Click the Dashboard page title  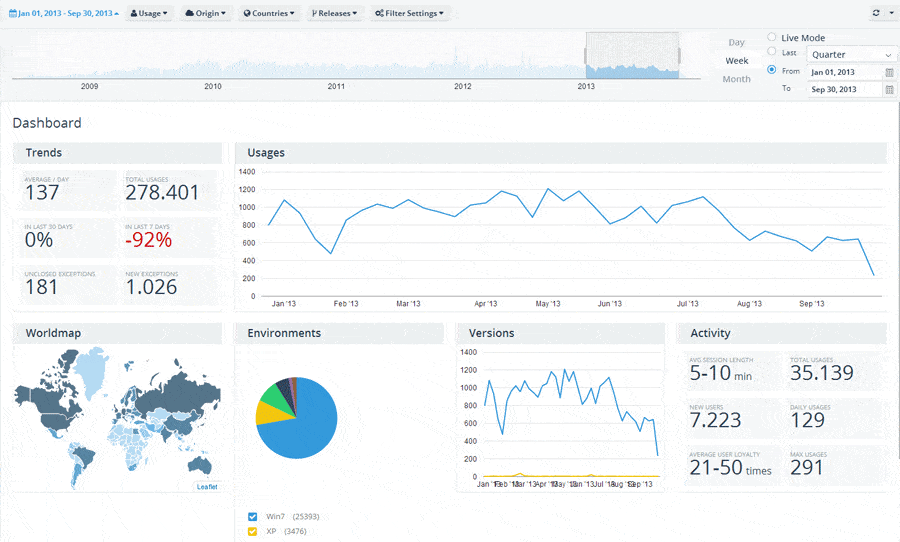coord(47,123)
